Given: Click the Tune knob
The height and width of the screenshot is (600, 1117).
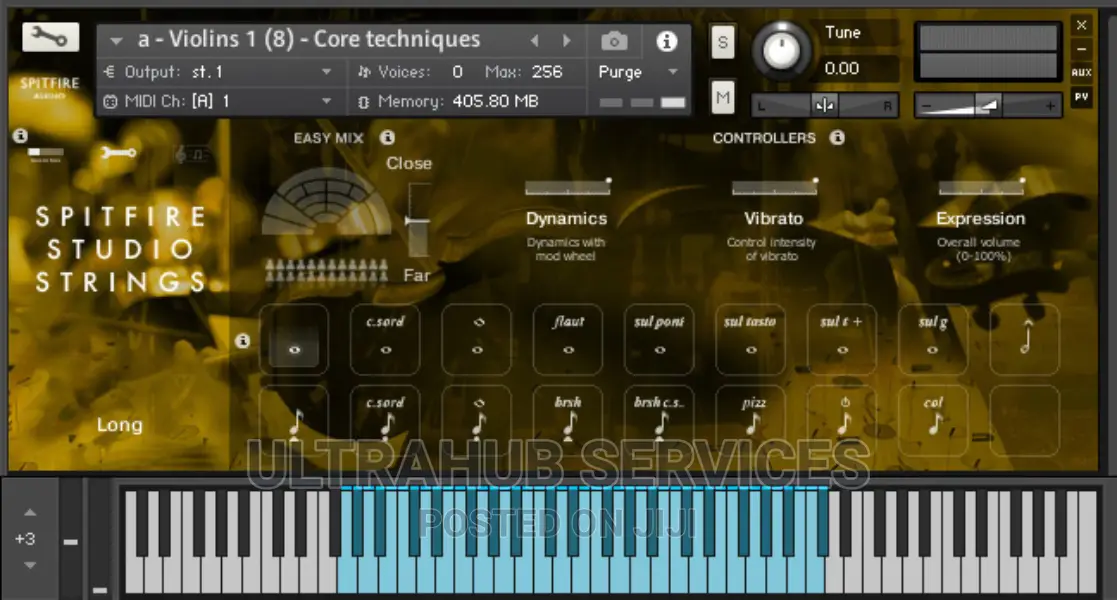Looking at the screenshot, I should (x=781, y=51).
